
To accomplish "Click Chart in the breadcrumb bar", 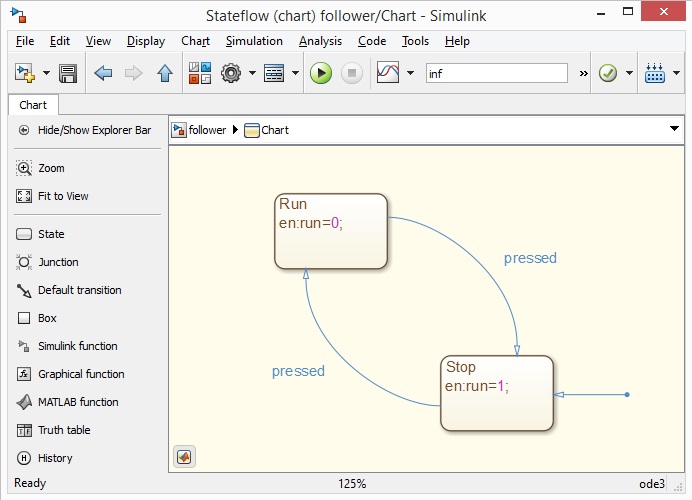I will 275,130.
